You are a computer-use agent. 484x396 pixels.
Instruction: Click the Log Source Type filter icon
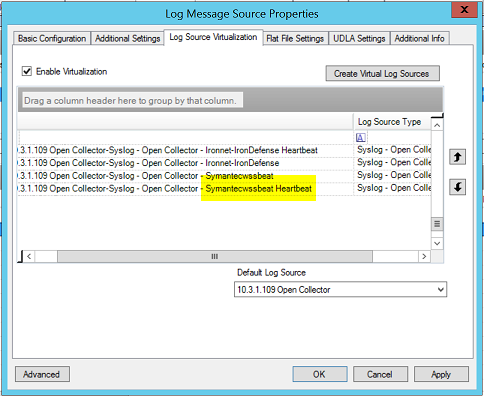(361, 137)
